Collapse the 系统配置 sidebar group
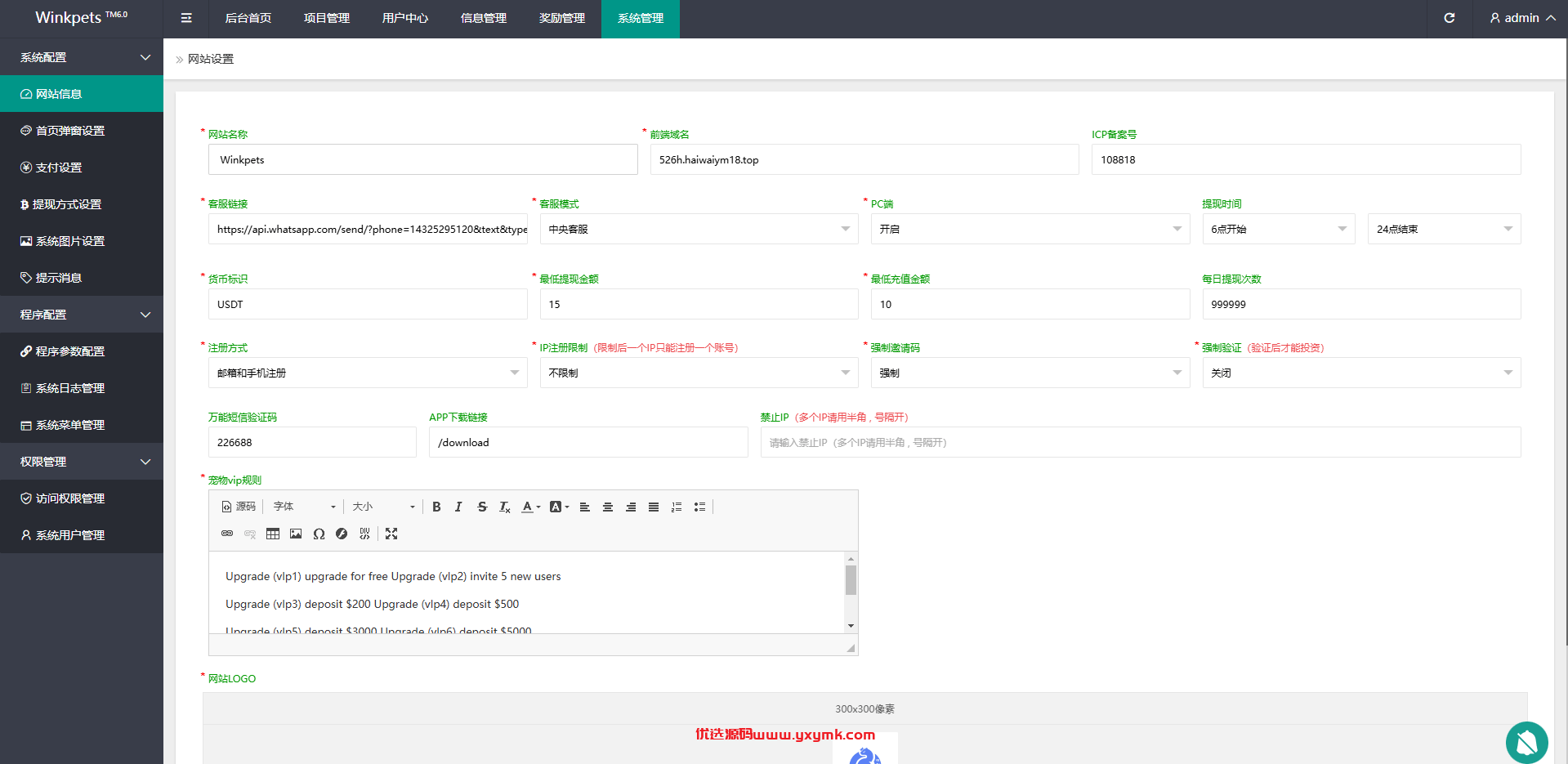The image size is (1568, 764). (82, 57)
